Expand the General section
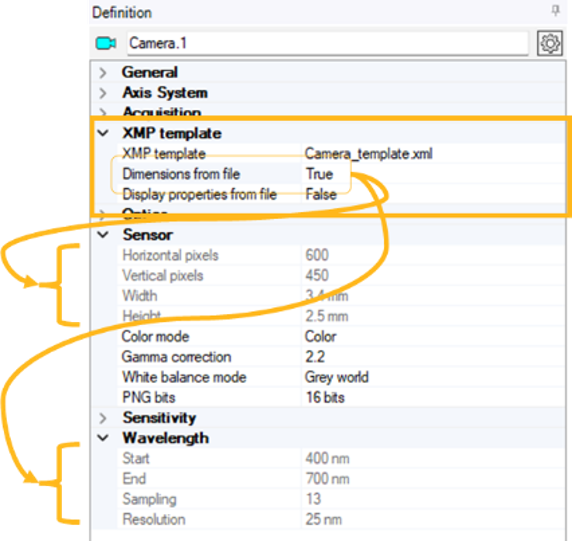 coord(103,73)
